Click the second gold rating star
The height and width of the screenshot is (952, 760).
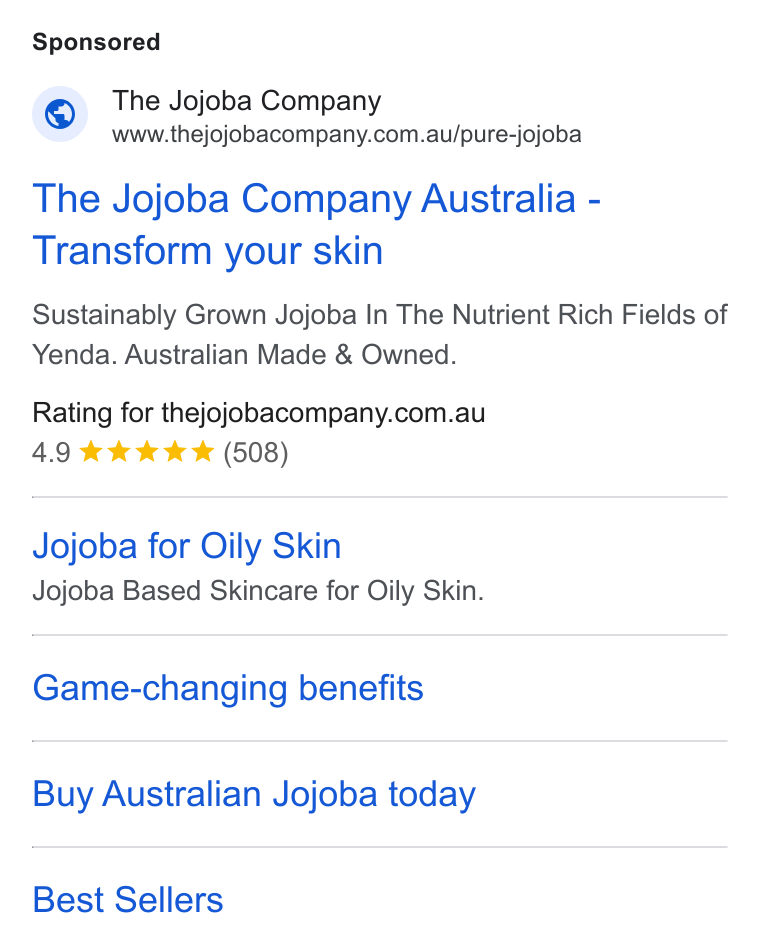pos(119,452)
